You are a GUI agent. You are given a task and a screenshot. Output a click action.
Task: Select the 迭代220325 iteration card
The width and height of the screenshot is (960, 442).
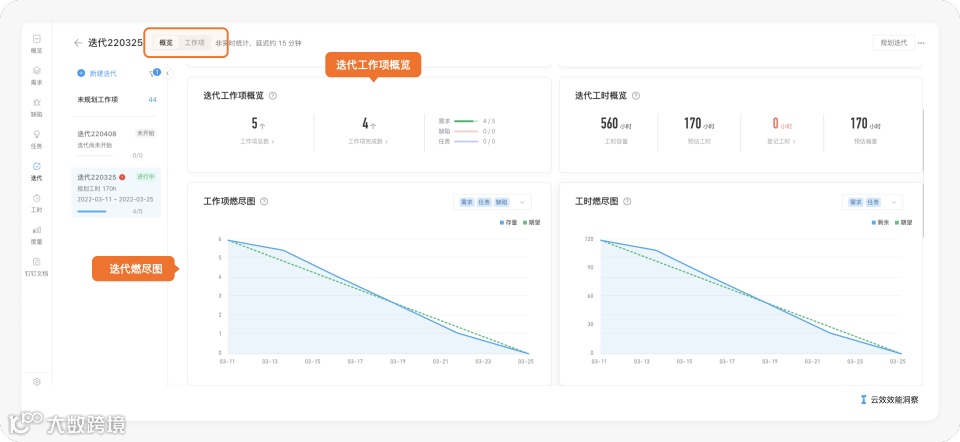(x=116, y=193)
